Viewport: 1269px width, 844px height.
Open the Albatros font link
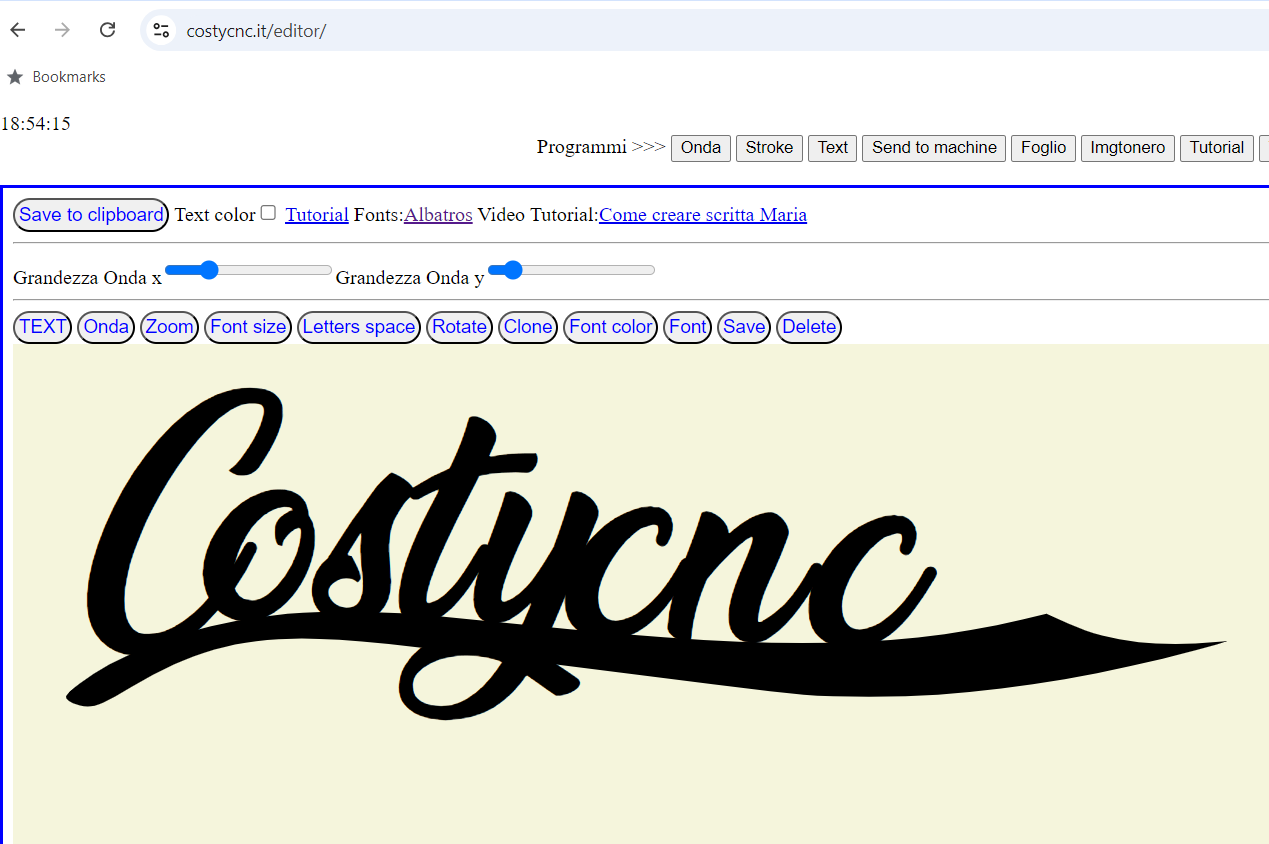(438, 215)
